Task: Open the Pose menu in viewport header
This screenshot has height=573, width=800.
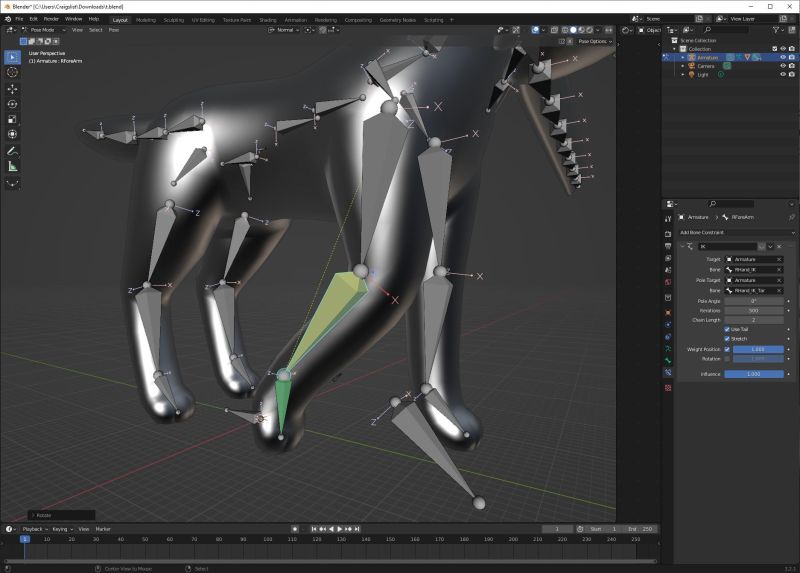Action: coord(114,30)
